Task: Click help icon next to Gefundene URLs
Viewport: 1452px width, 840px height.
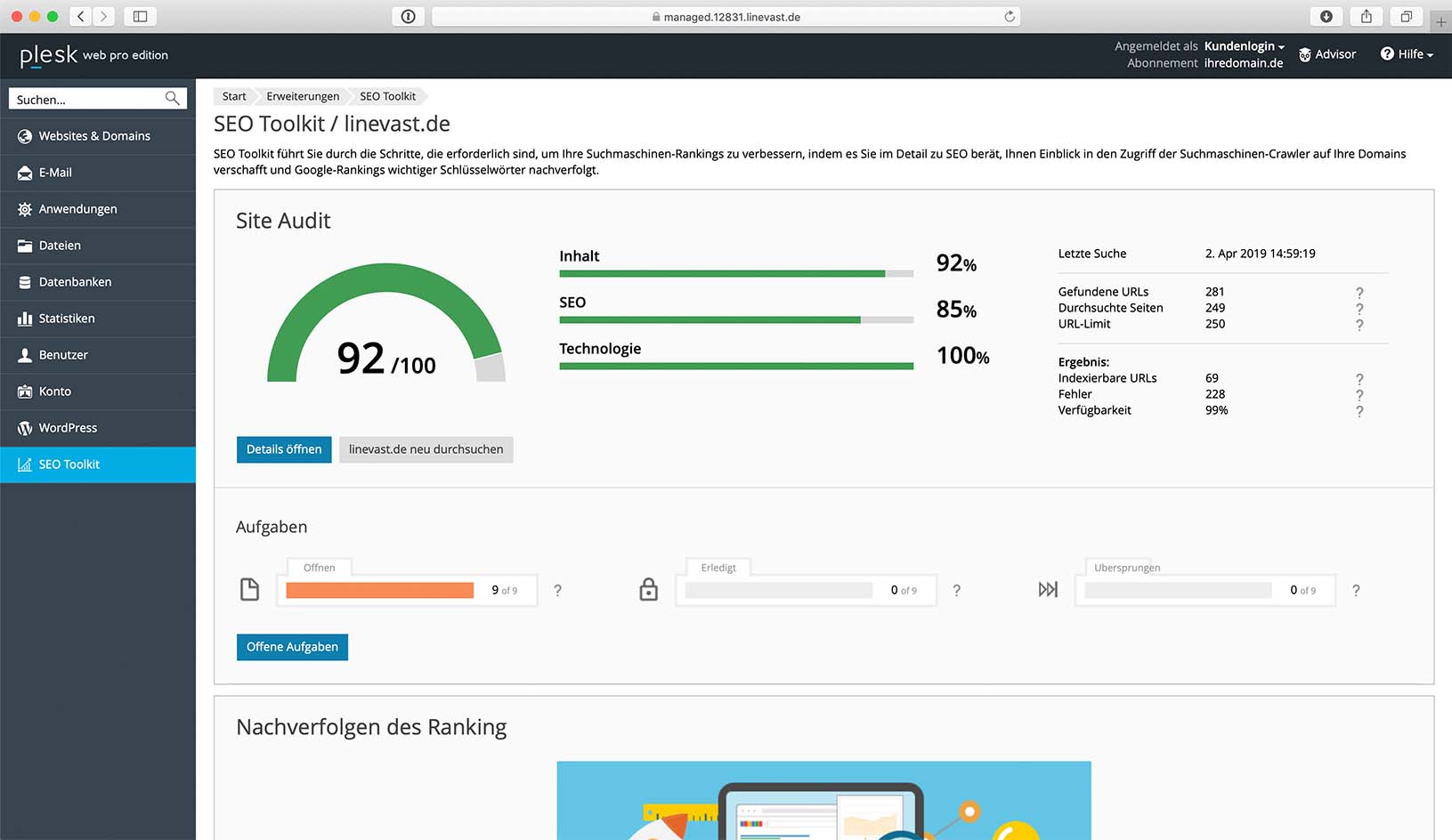Action: 1359,293
